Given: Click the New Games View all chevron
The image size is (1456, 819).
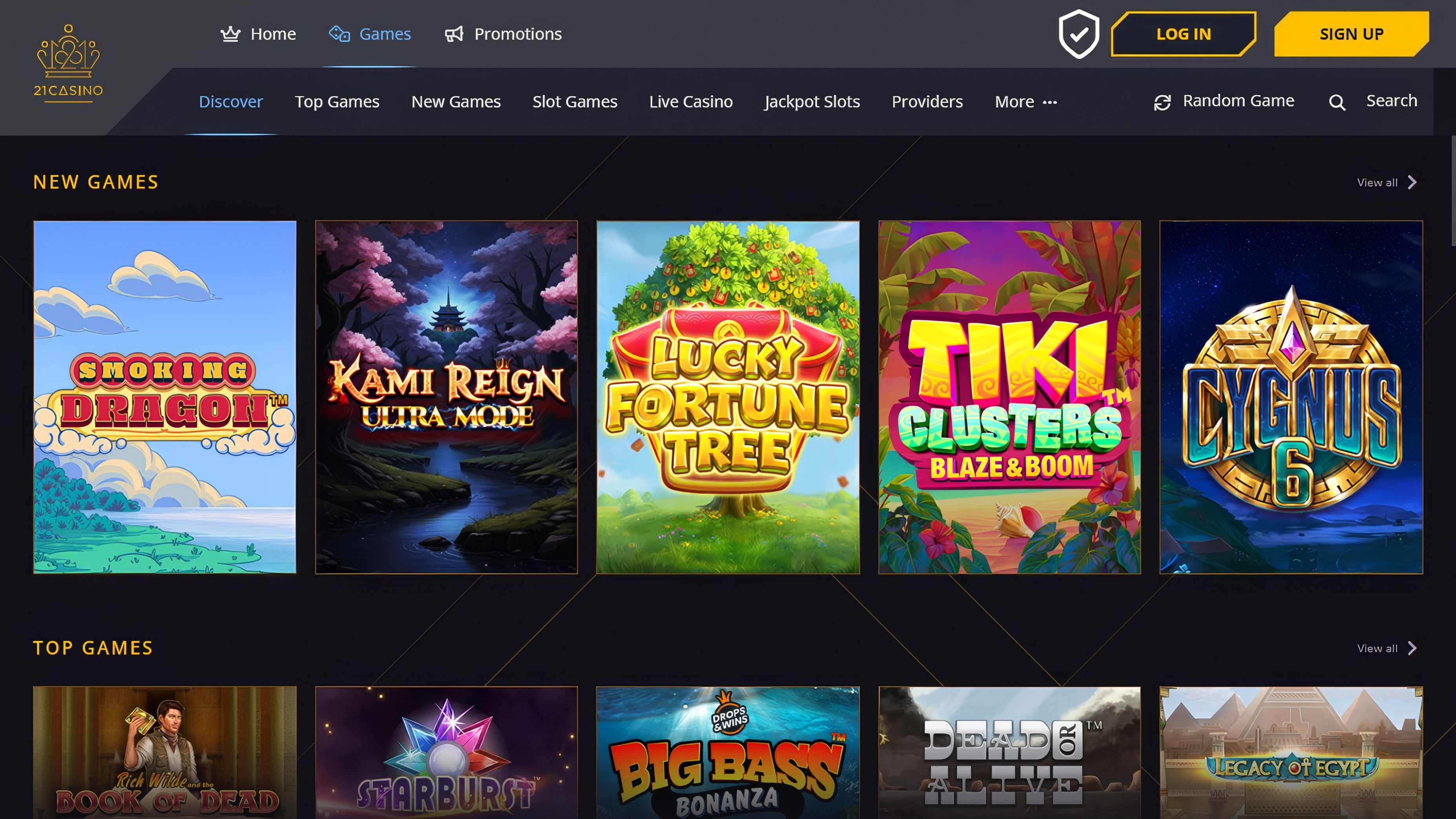Looking at the screenshot, I should [1412, 182].
